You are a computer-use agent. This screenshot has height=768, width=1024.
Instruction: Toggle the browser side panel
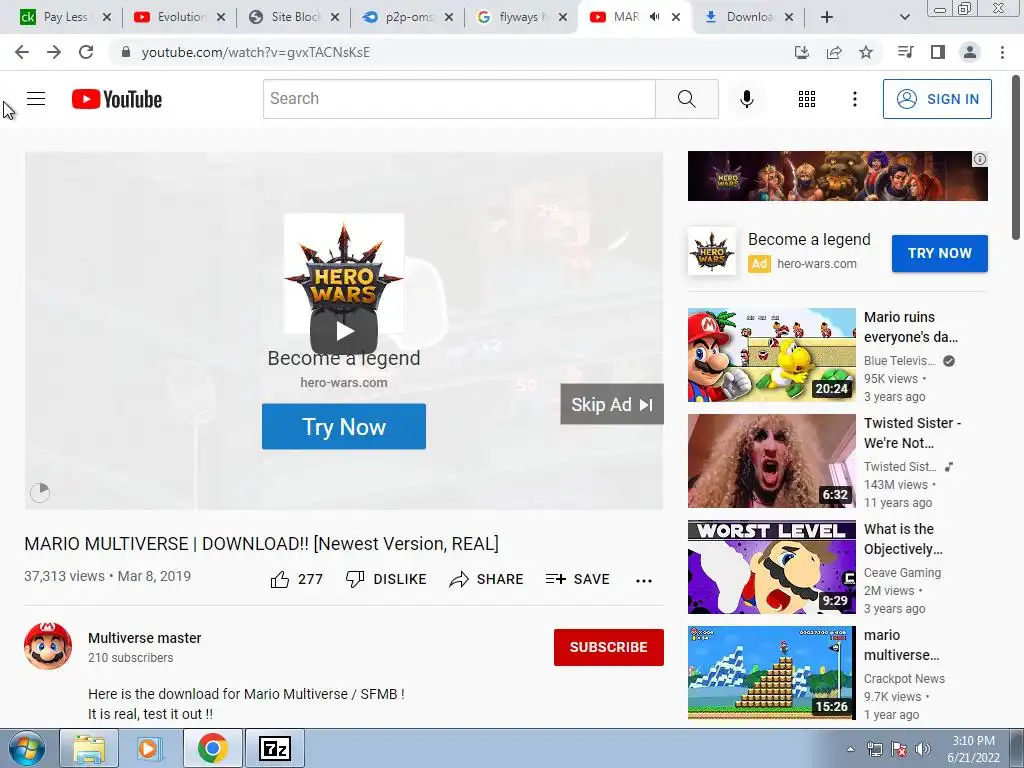tap(938, 52)
